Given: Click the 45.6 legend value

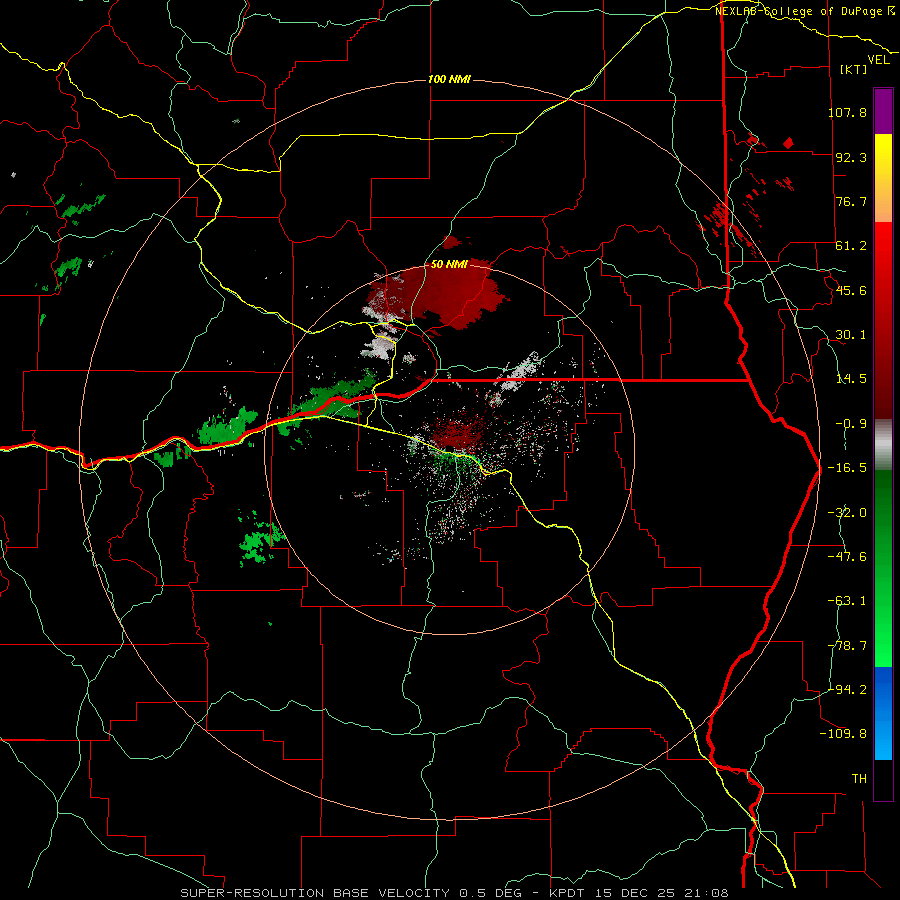Looking at the screenshot, I should [x=851, y=290].
